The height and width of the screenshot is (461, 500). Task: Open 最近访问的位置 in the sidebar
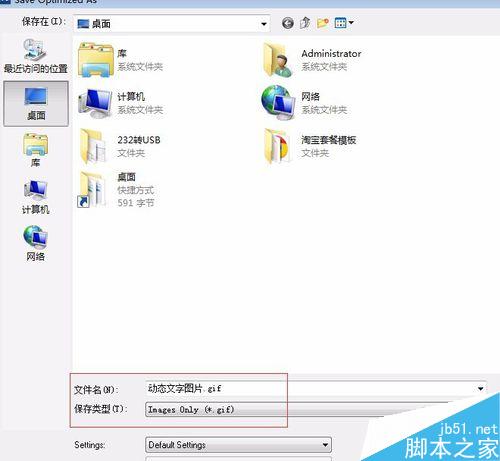pyautogui.click(x=35, y=56)
